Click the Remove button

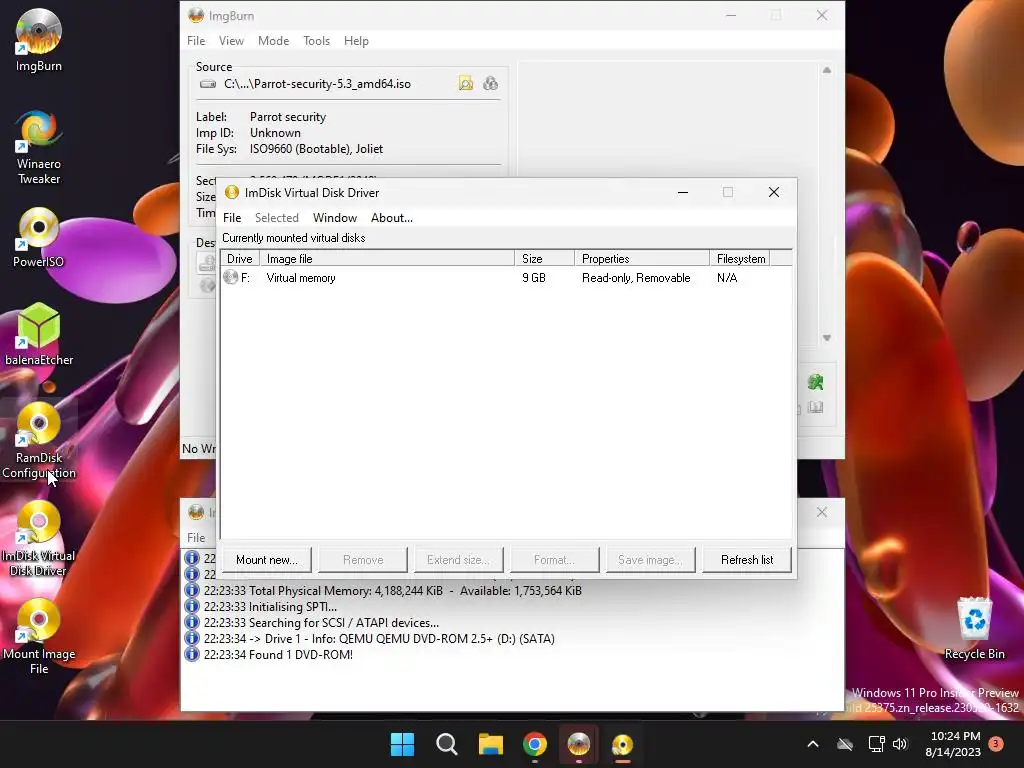363,560
